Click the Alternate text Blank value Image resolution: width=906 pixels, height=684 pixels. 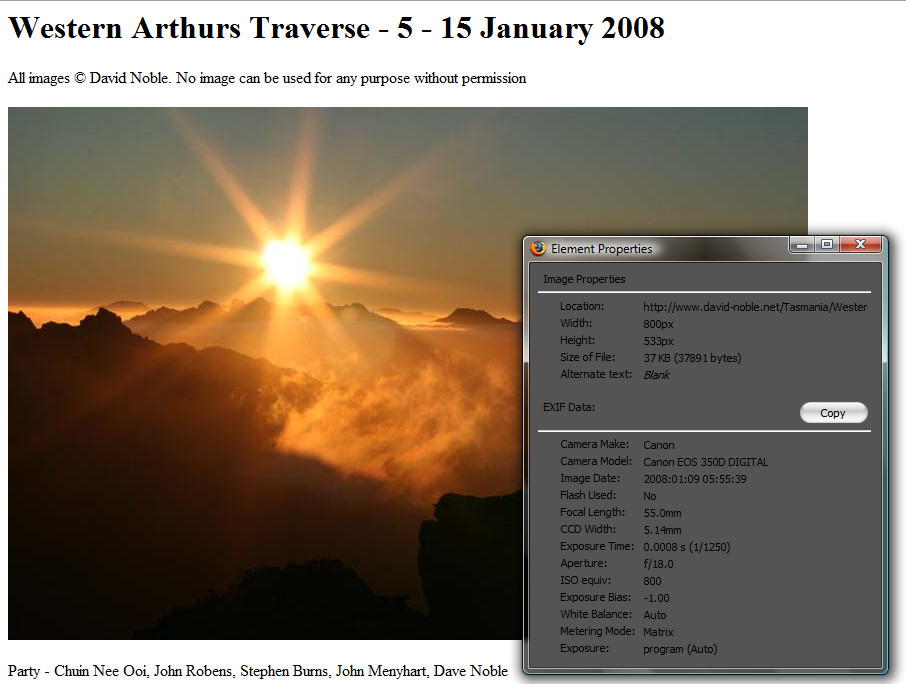[x=656, y=375]
